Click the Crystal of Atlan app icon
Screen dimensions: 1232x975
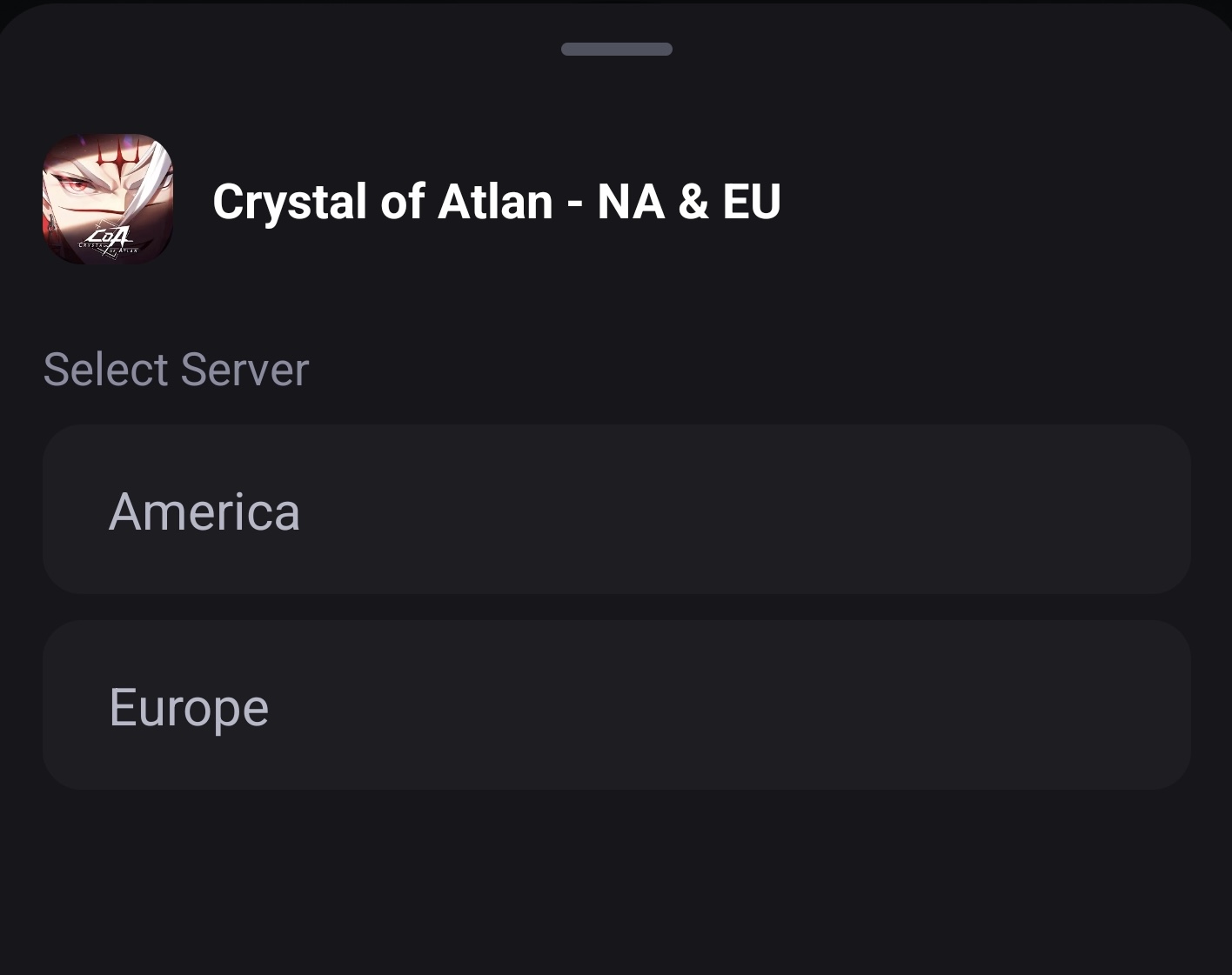pos(108,199)
